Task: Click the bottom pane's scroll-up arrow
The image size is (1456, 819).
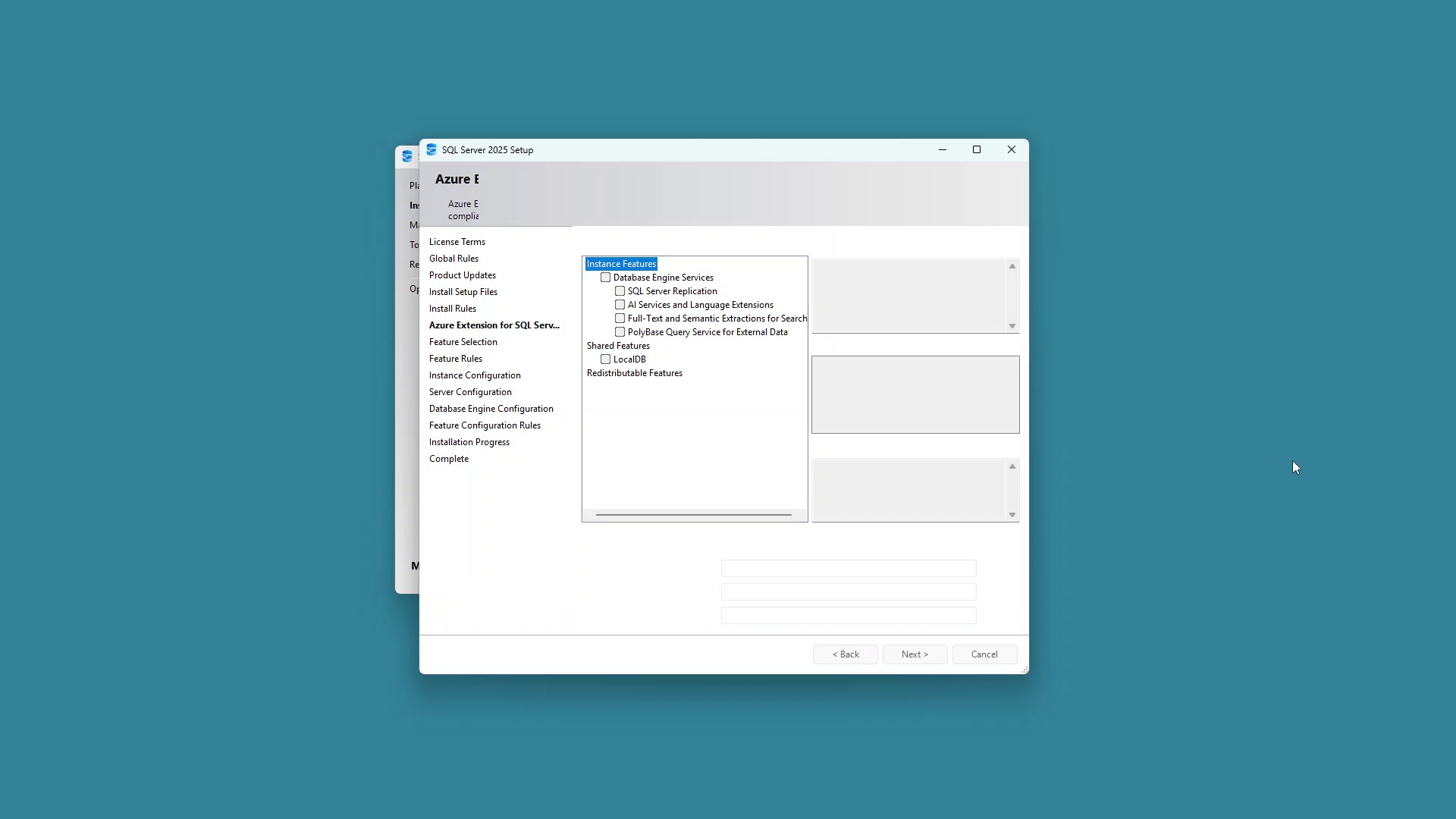Action: 1012,466
